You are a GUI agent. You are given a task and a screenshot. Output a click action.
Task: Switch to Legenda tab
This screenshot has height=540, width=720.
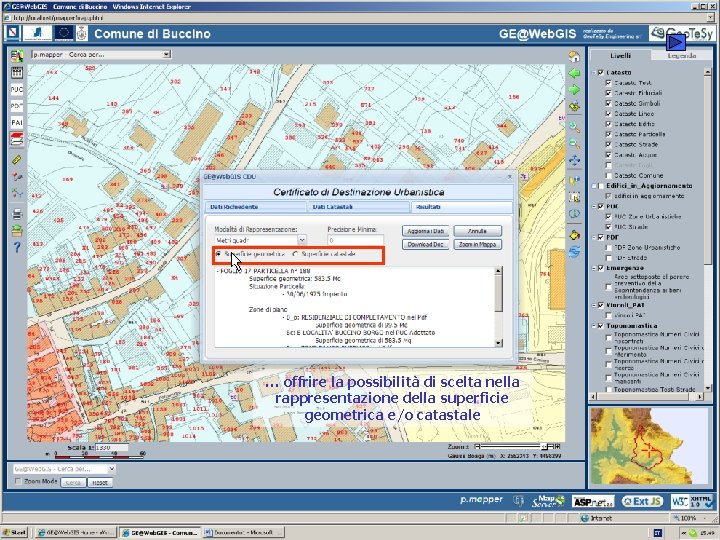[681, 56]
